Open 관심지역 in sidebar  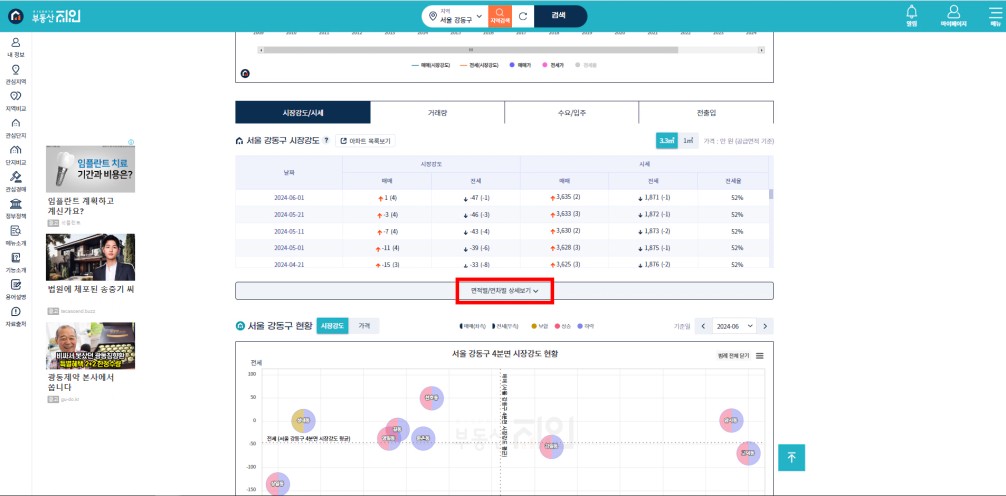[x=15, y=74]
